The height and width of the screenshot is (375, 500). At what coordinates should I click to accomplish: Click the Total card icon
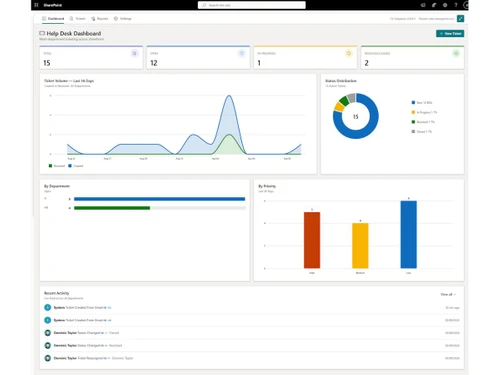(134, 53)
